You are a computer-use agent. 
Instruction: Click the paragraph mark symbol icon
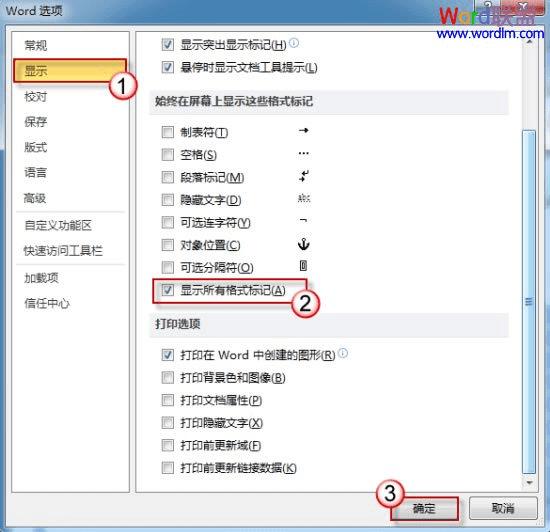point(304,176)
